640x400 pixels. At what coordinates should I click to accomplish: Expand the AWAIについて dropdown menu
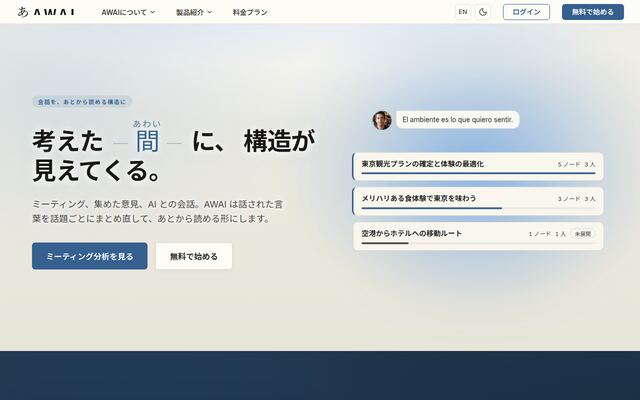128,12
